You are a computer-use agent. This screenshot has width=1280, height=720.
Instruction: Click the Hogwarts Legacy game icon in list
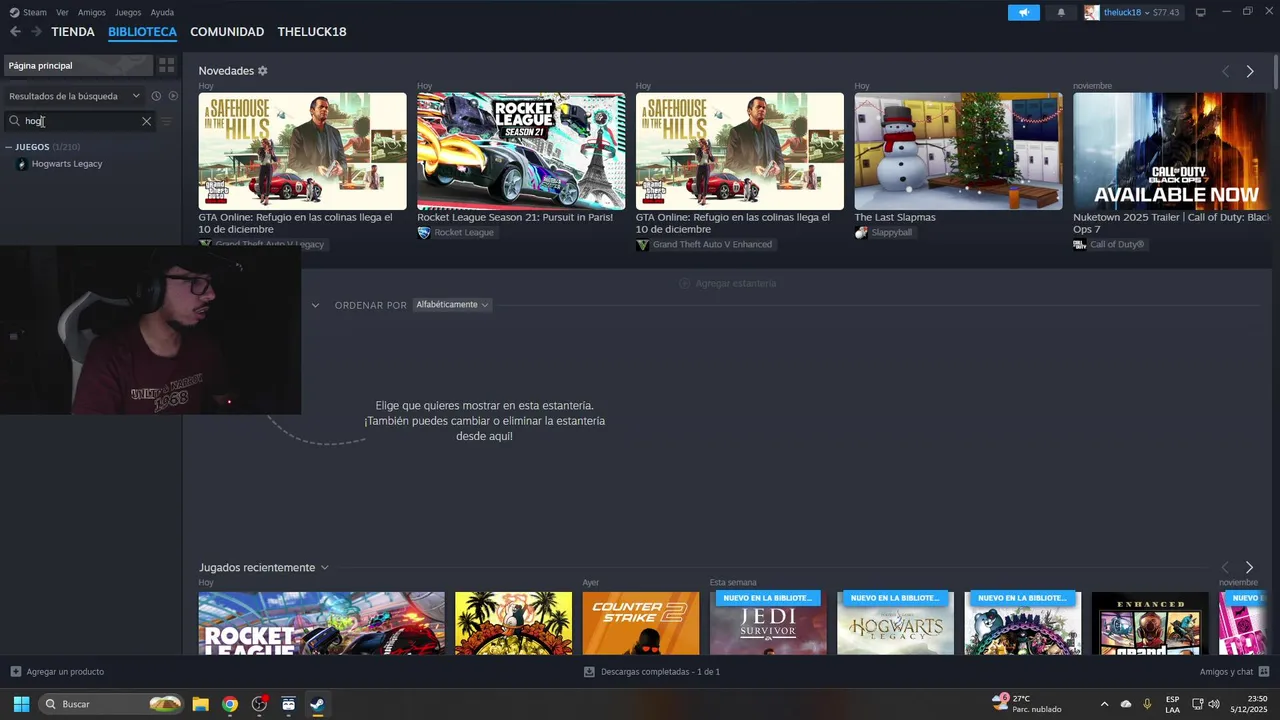click(x=22, y=164)
